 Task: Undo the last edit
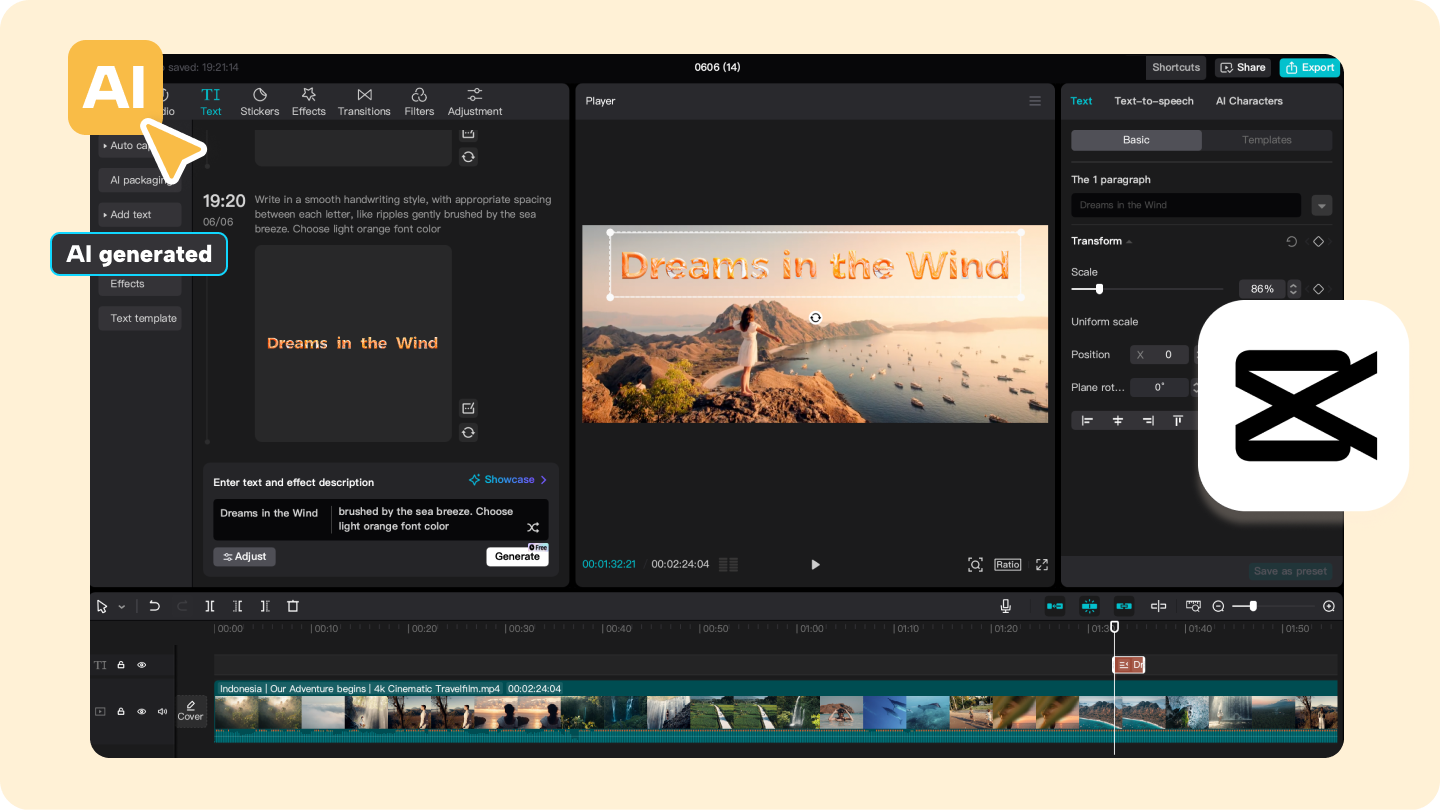click(x=155, y=605)
